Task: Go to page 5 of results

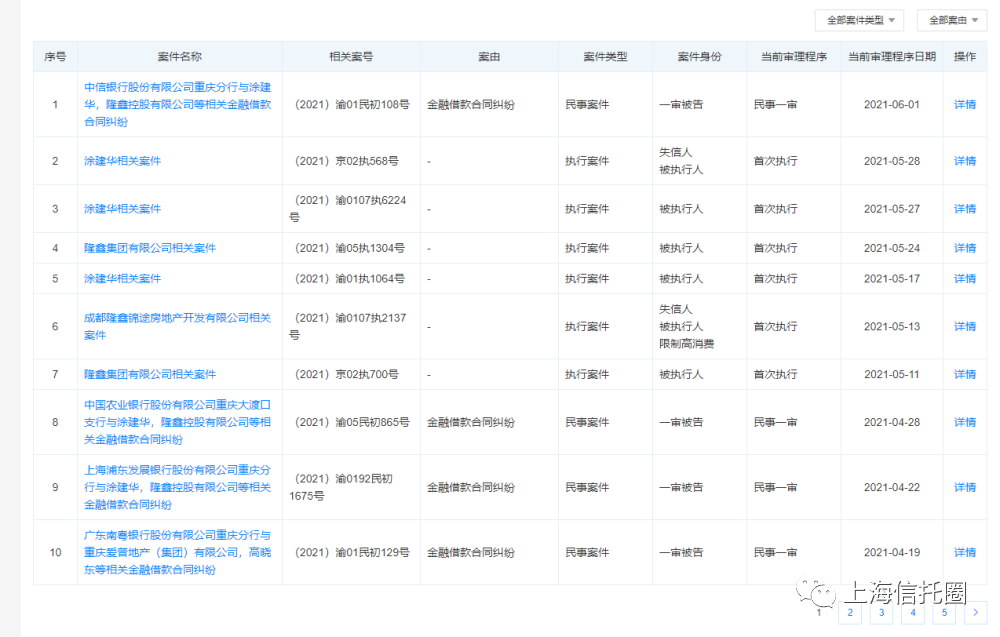Action: pyautogui.click(x=944, y=612)
